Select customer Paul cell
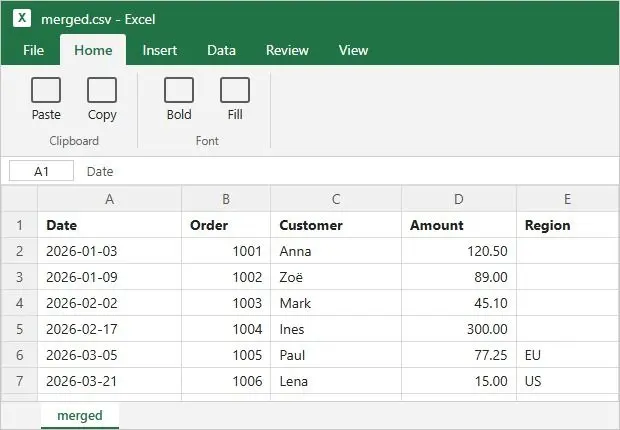Screen dimensions: 620x430 click(336, 355)
